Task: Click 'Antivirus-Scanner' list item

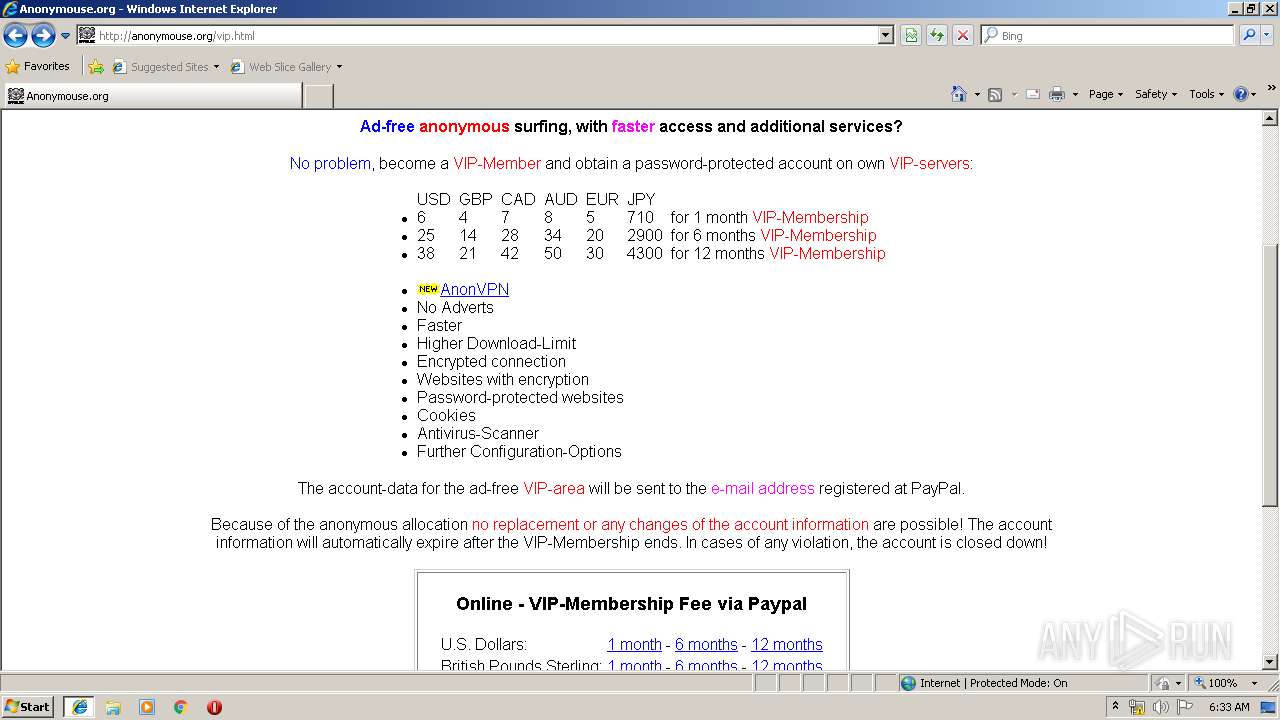Action: 478,433
